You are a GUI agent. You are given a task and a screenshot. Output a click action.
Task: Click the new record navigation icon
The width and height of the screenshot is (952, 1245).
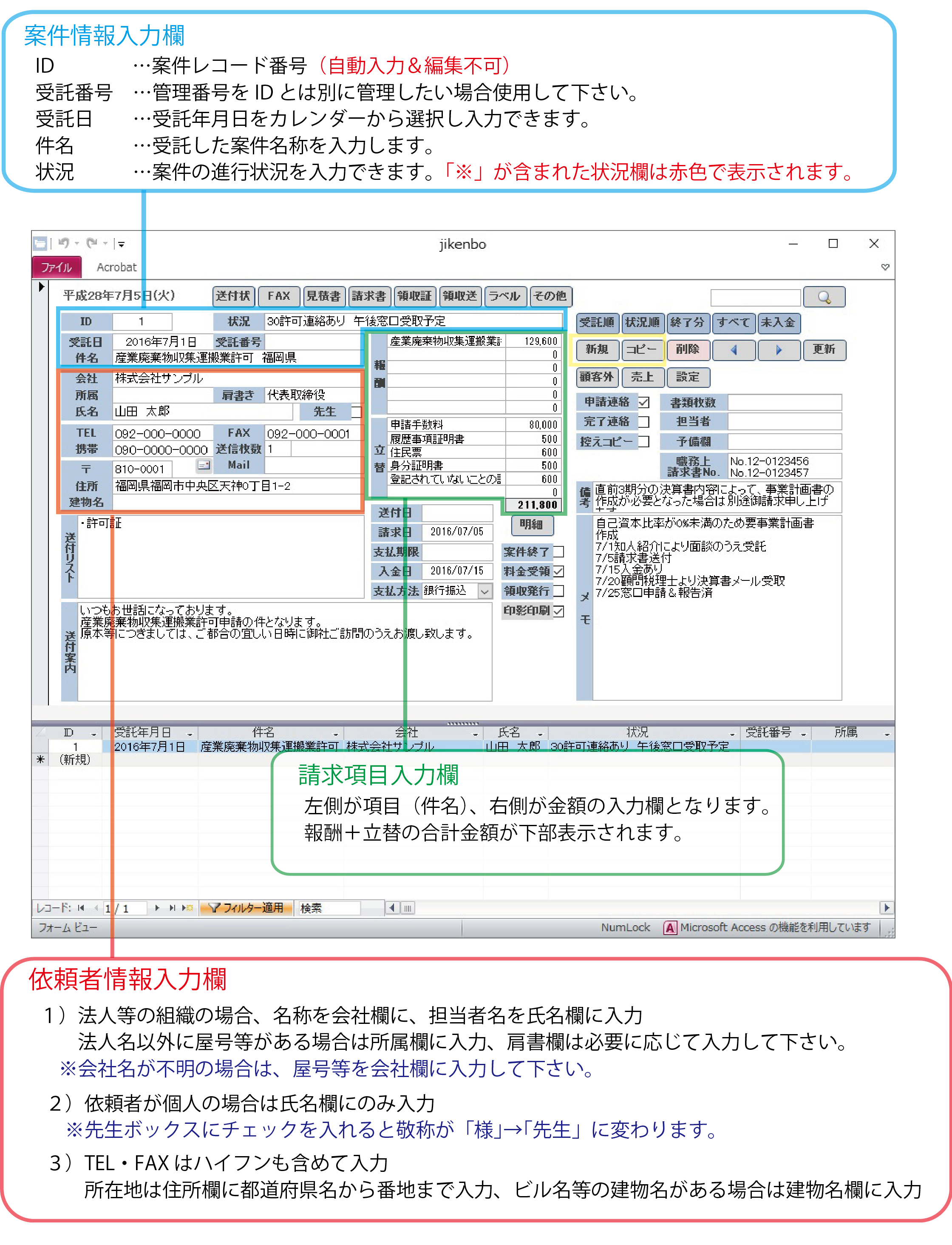pos(187,908)
